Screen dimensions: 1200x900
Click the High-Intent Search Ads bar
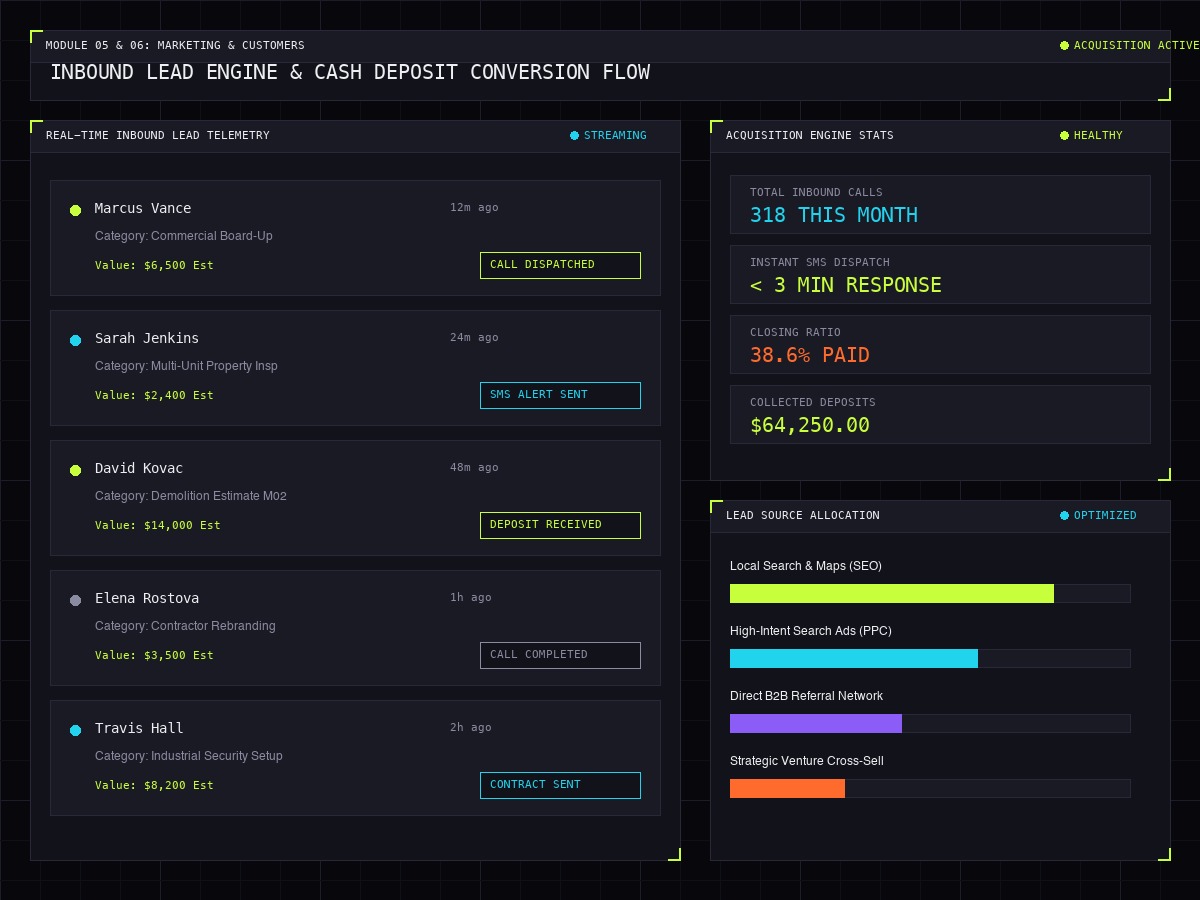pyautogui.click(x=930, y=658)
